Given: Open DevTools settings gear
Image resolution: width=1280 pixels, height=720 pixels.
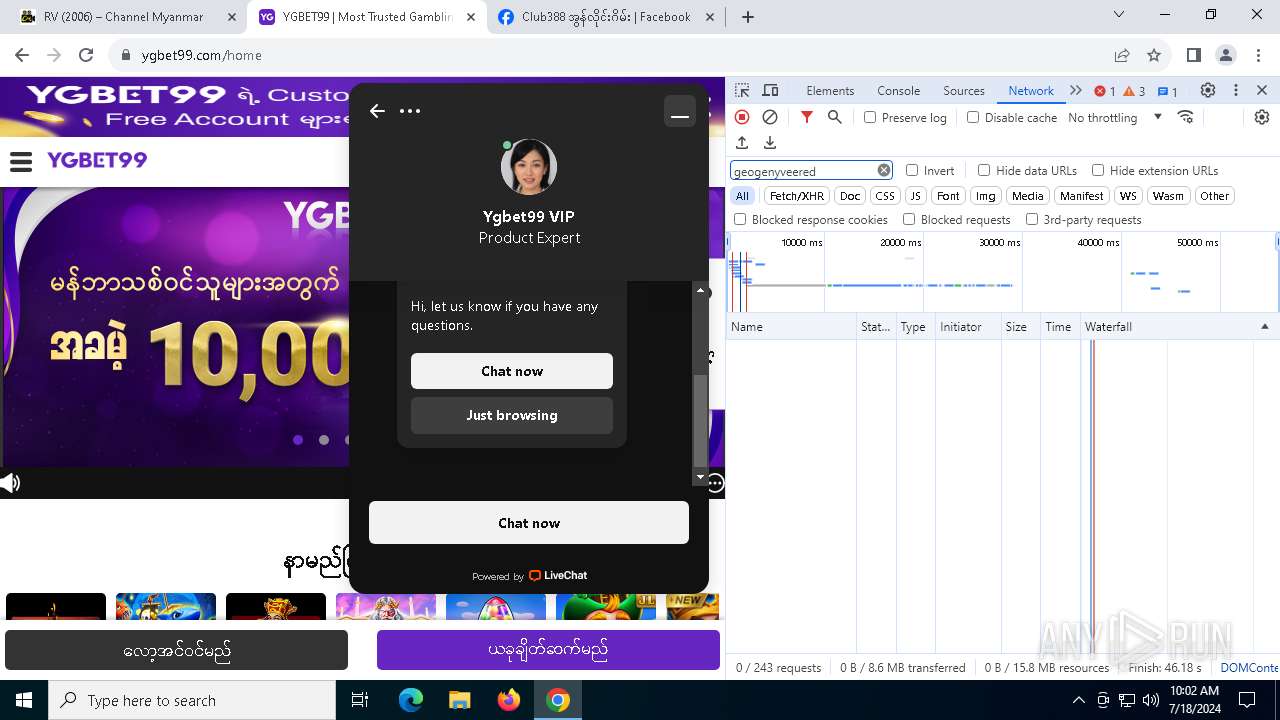Looking at the screenshot, I should [1208, 90].
